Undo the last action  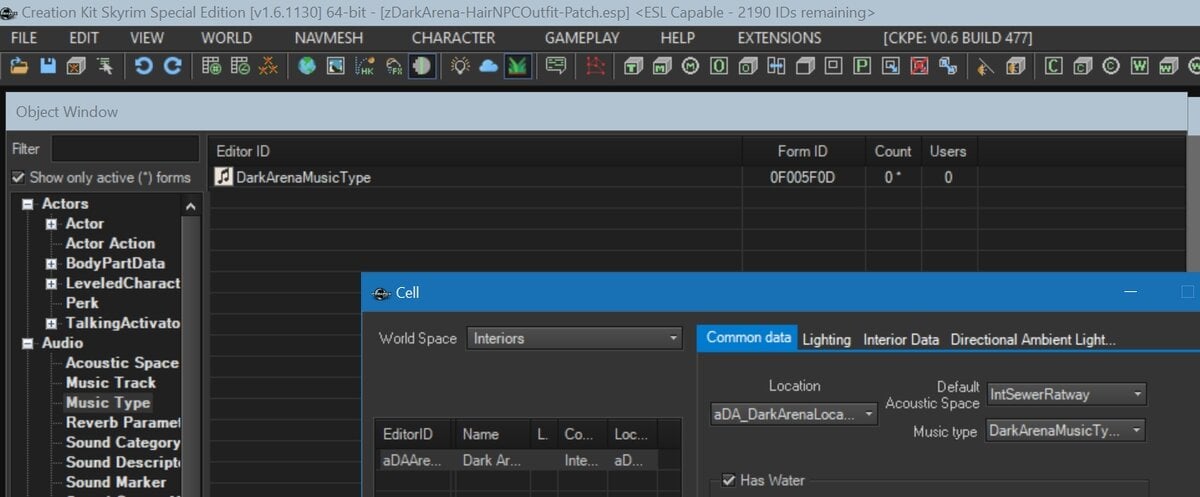tap(143, 66)
